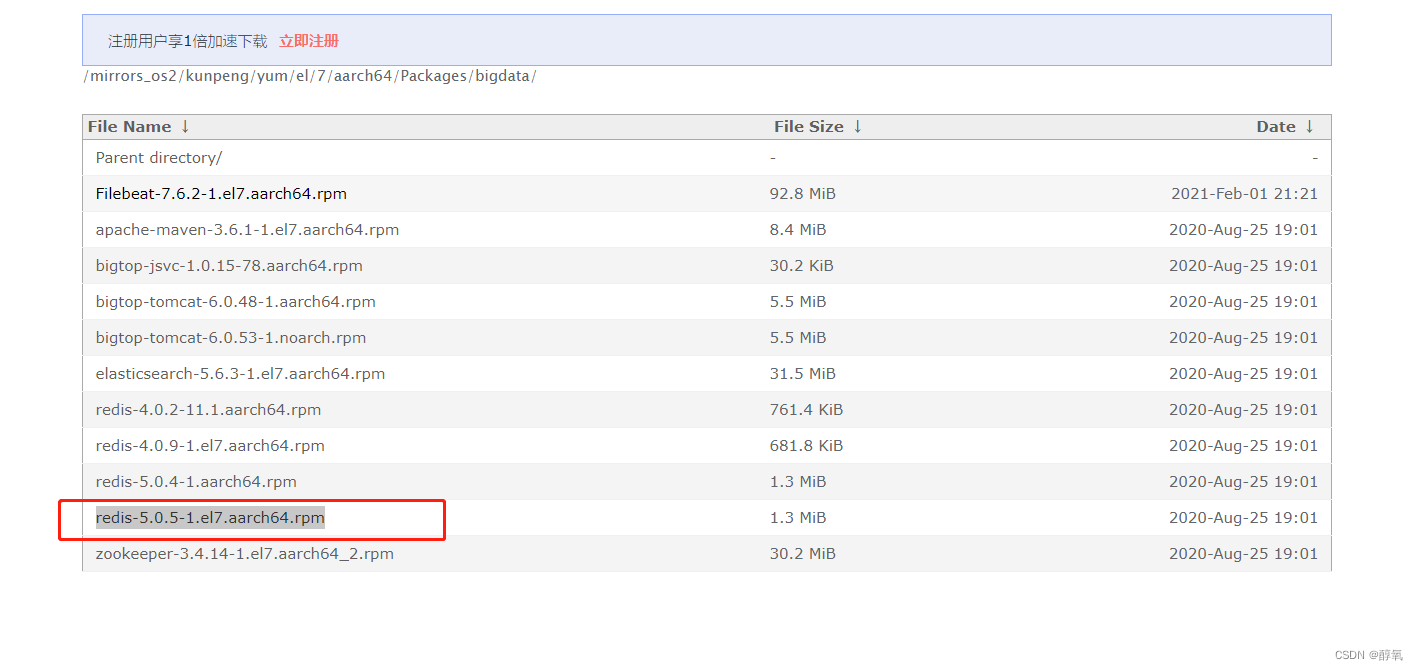
Task: Sort by Date column header
Action: tap(1276, 127)
